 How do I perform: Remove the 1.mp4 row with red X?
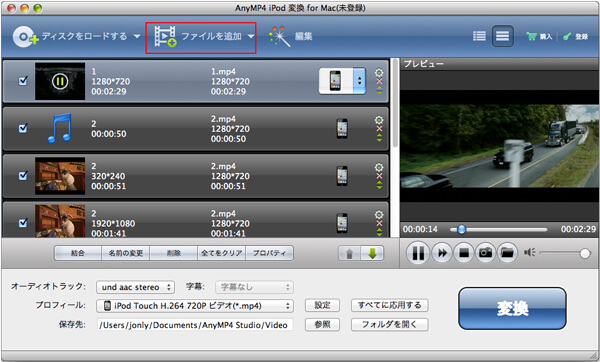click(379, 81)
